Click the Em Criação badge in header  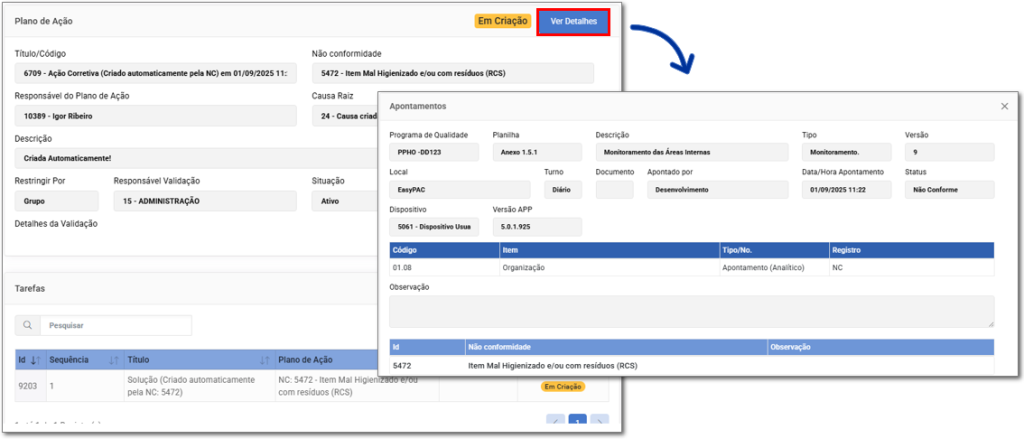(502, 21)
